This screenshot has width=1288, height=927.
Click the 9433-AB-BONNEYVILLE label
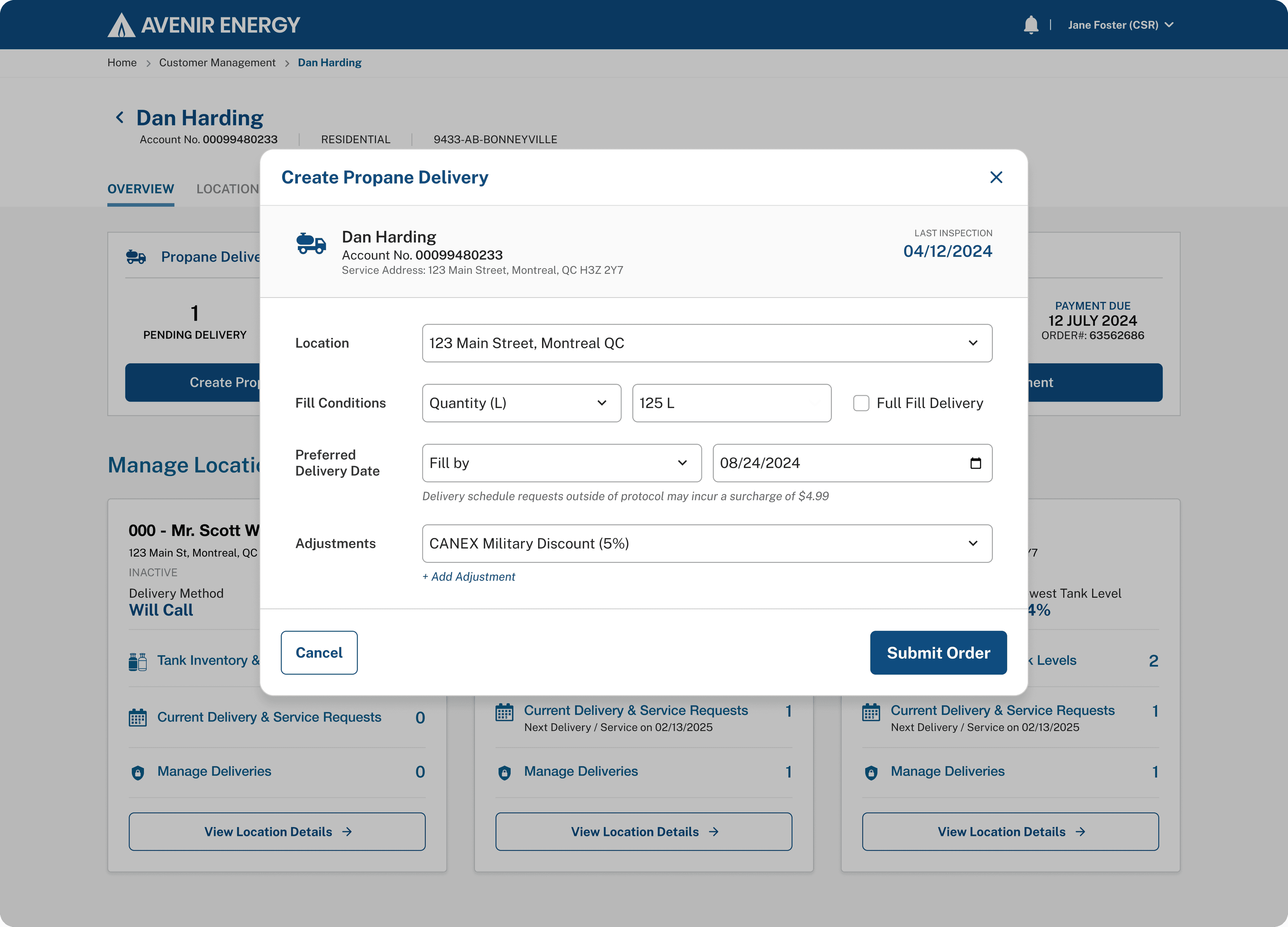495,139
